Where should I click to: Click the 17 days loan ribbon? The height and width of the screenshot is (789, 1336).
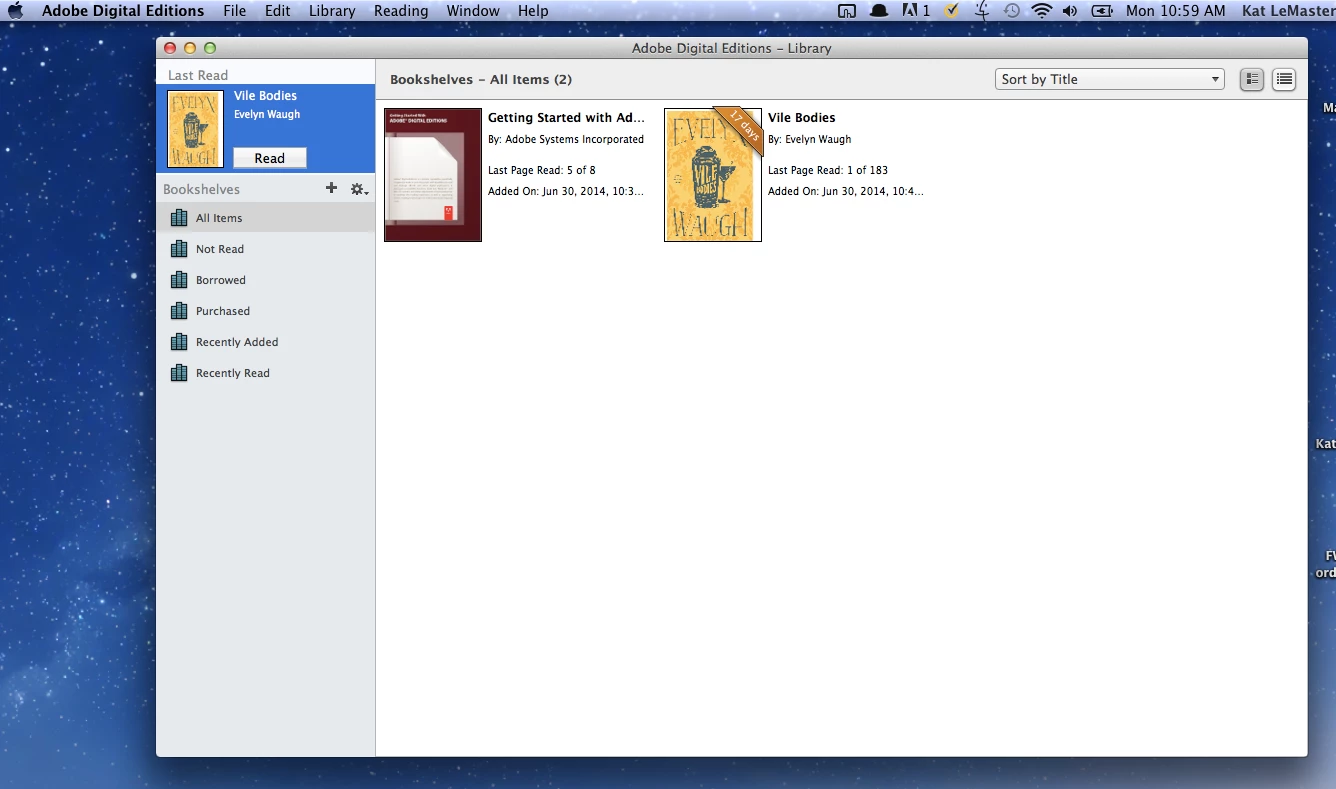(744, 127)
